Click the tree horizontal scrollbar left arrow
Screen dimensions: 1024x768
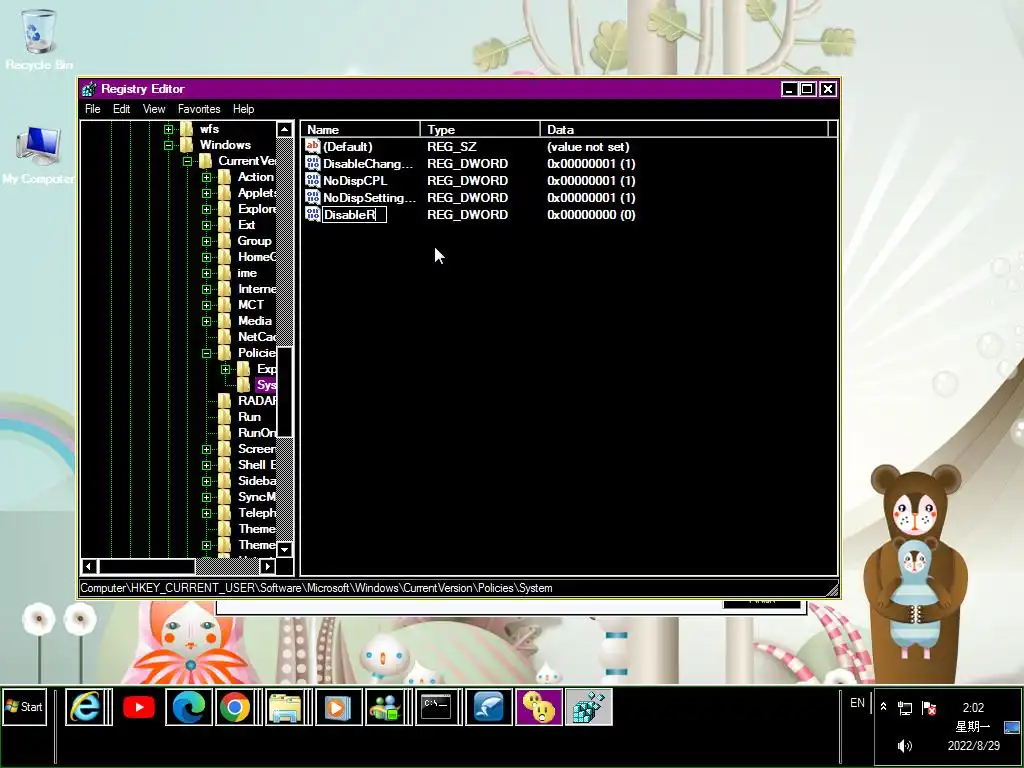[89, 566]
